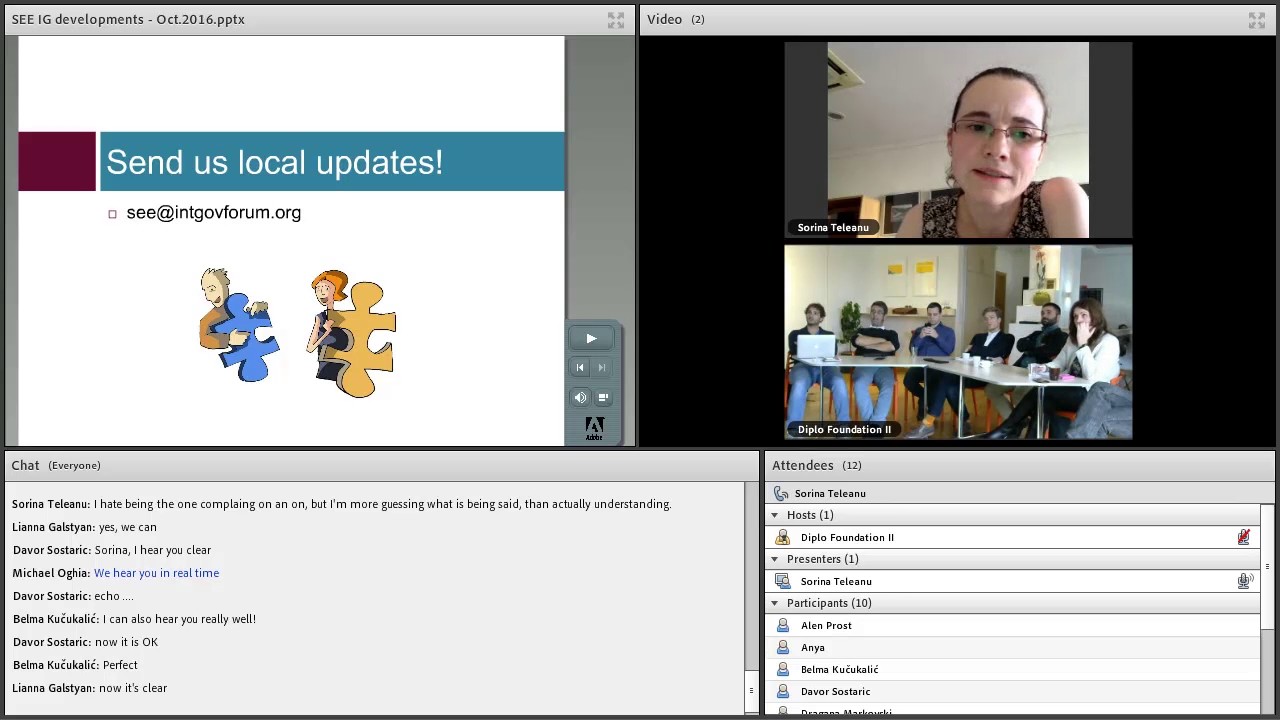Click Sorina Teleanu's video feed
The width and height of the screenshot is (1280, 720).
pyautogui.click(x=958, y=139)
